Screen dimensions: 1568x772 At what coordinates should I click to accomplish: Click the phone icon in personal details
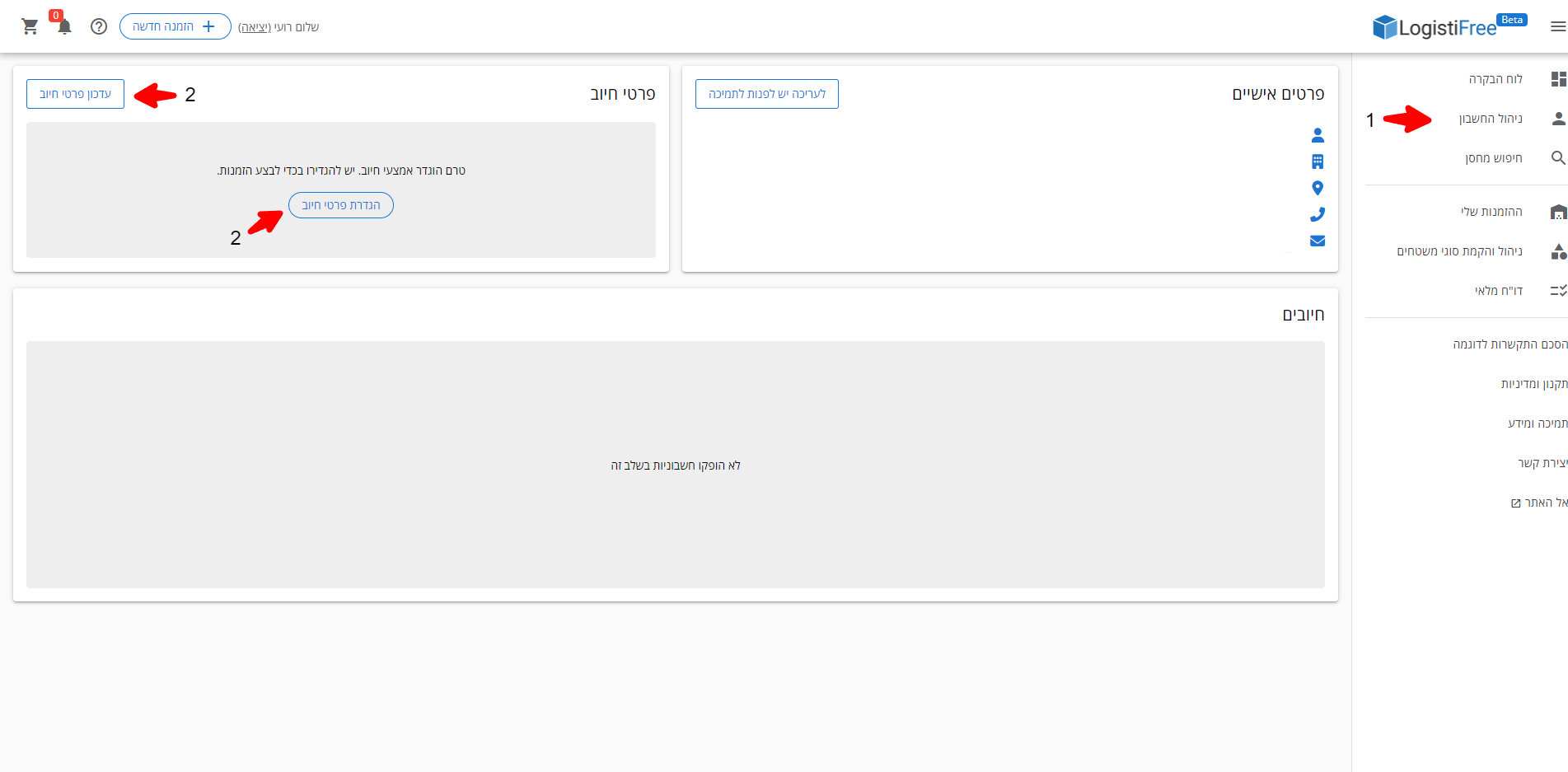[1317, 214]
